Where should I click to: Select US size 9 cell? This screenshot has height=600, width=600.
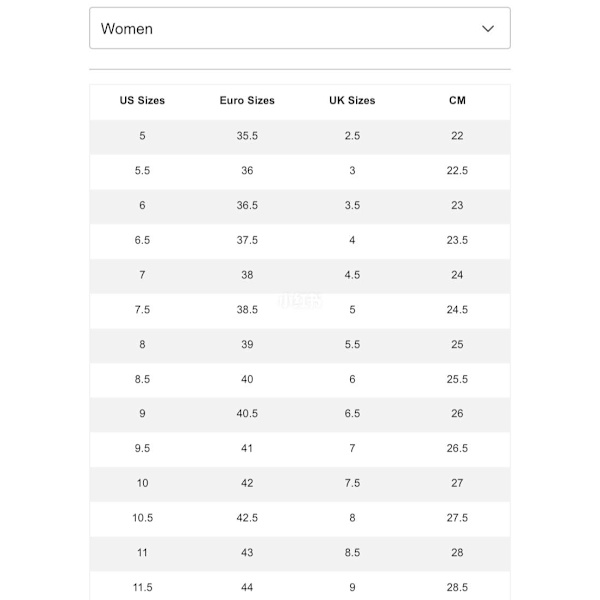point(142,414)
